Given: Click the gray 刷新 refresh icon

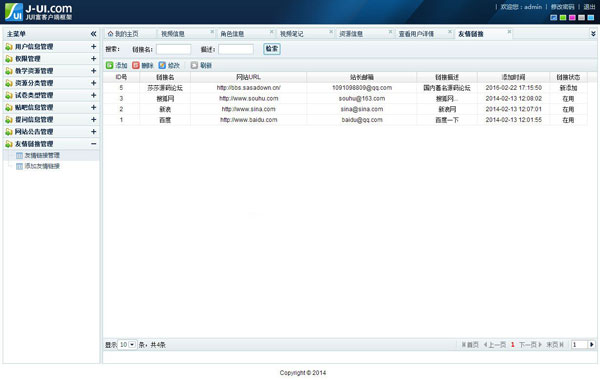Looking at the screenshot, I should pos(194,65).
